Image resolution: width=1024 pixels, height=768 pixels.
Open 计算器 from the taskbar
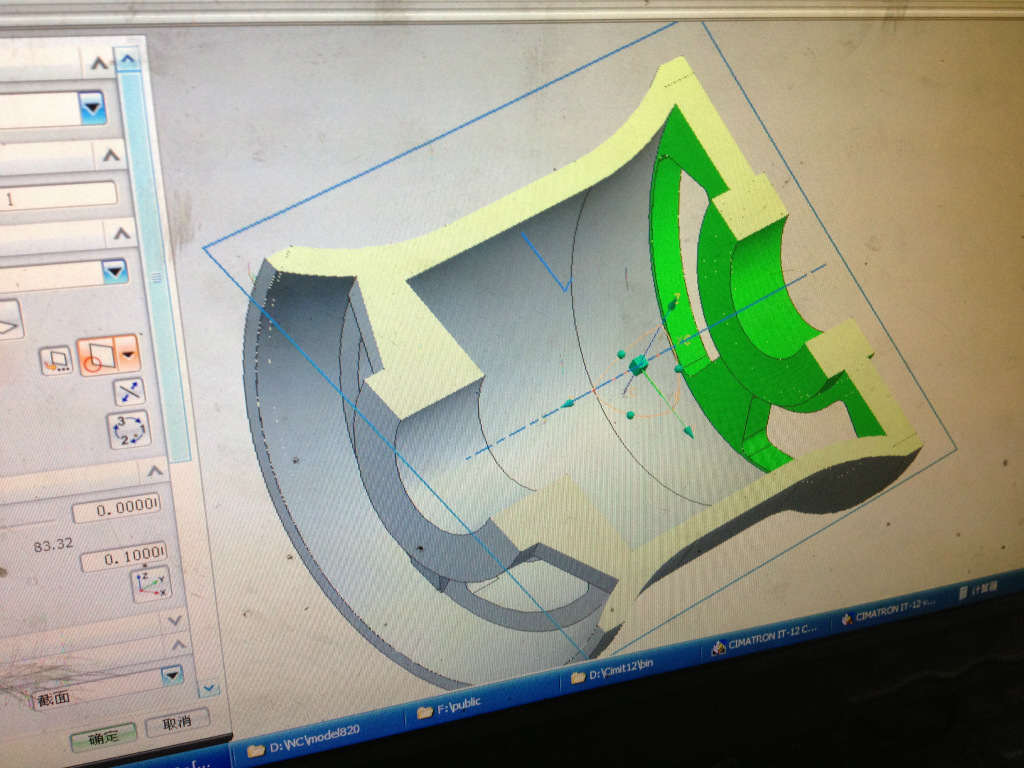tap(978, 589)
